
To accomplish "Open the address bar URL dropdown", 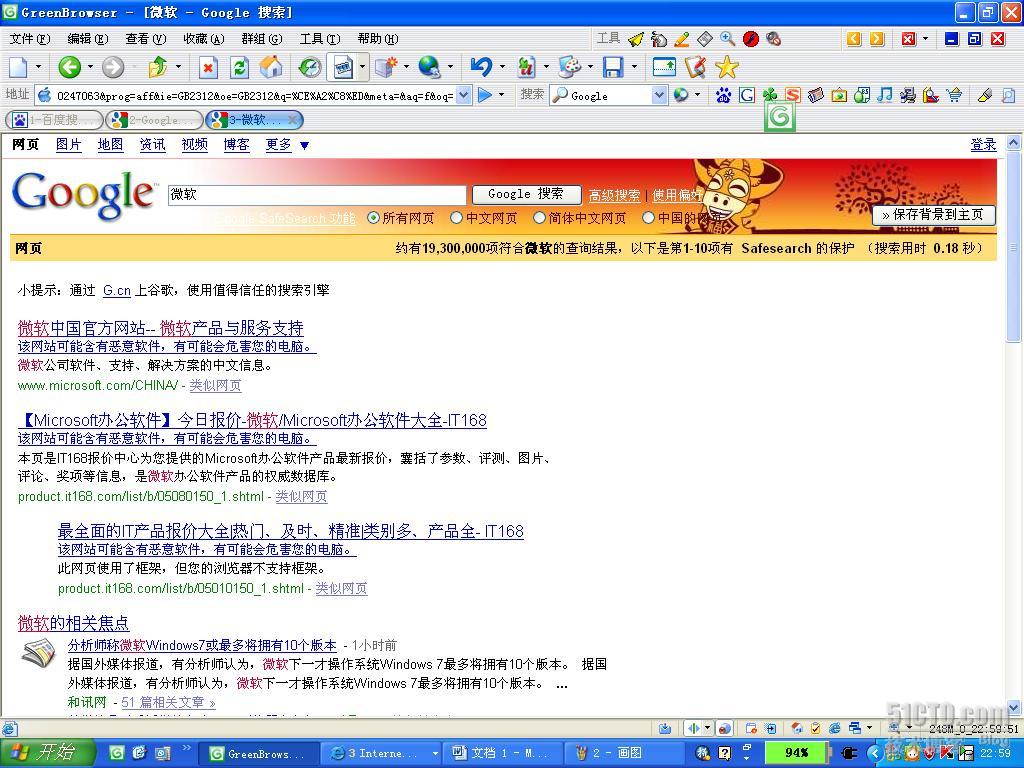I will pyautogui.click(x=463, y=95).
